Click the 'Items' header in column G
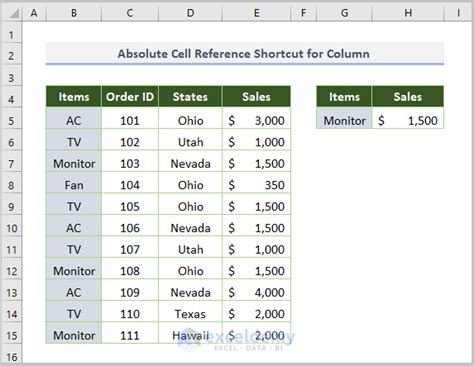 point(344,97)
